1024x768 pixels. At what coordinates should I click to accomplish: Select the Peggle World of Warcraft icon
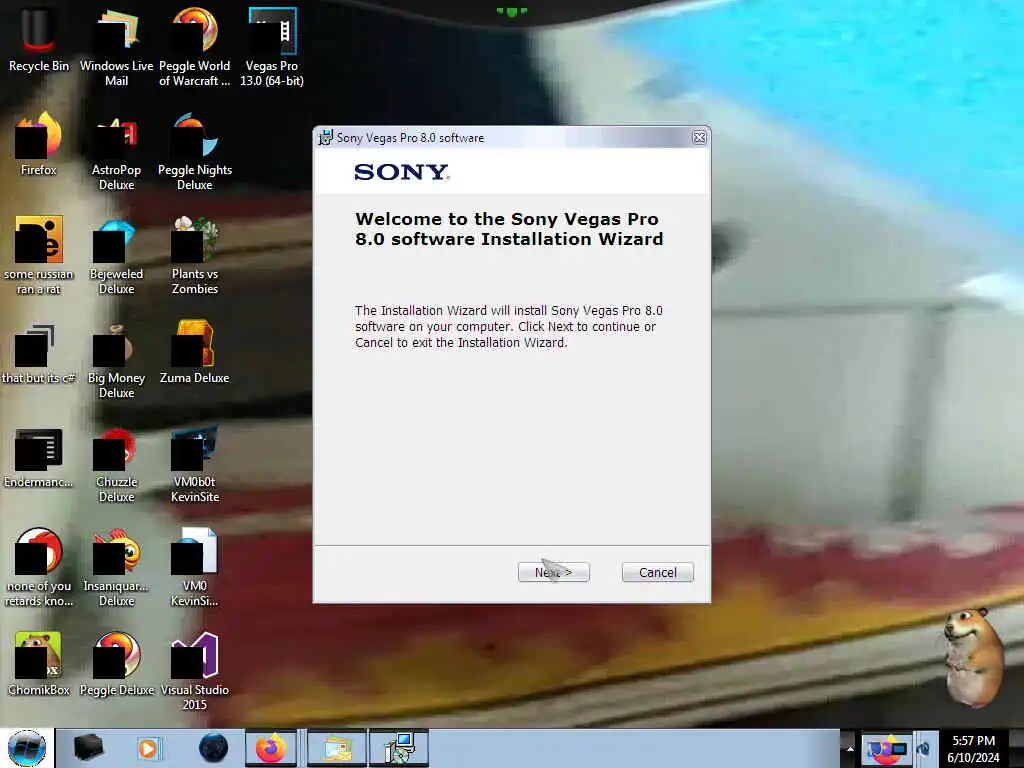coord(195,46)
